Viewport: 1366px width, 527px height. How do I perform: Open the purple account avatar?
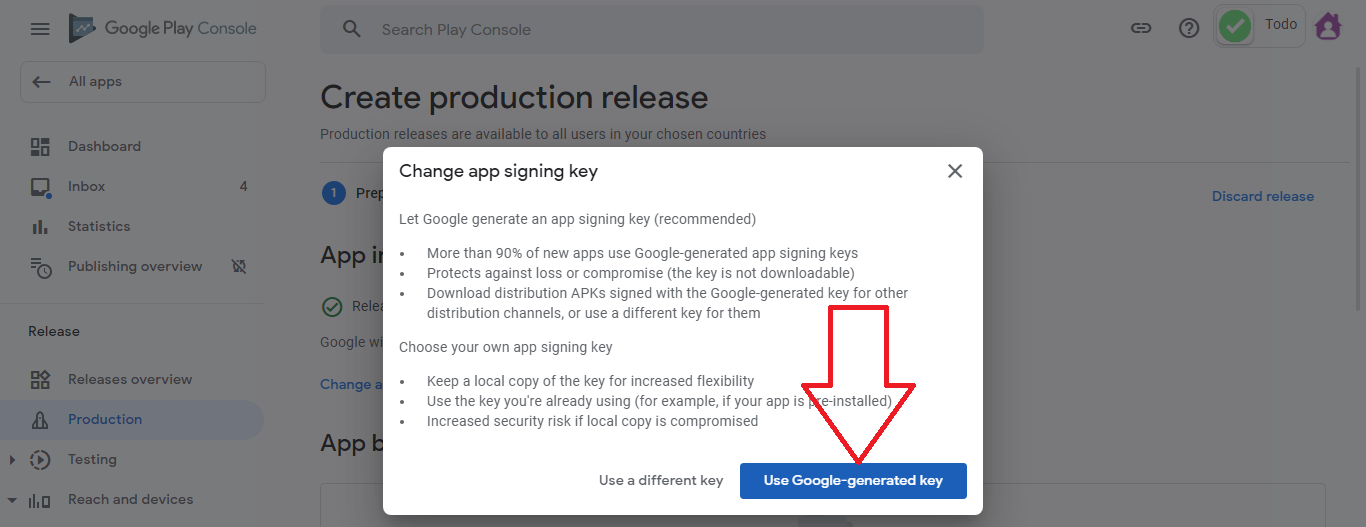pyautogui.click(x=1328, y=27)
